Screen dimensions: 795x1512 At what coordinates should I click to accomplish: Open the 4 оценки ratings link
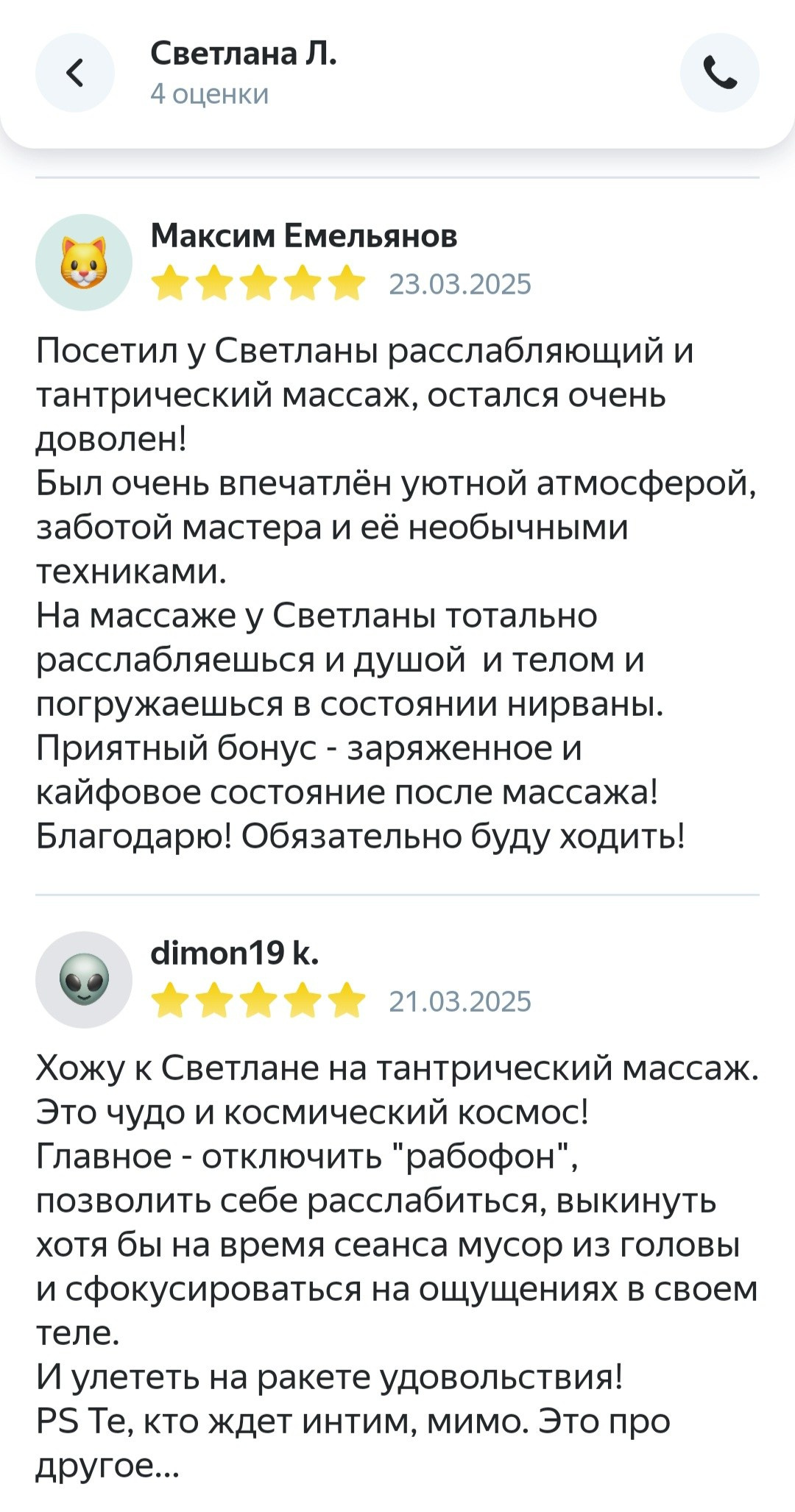(x=210, y=94)
